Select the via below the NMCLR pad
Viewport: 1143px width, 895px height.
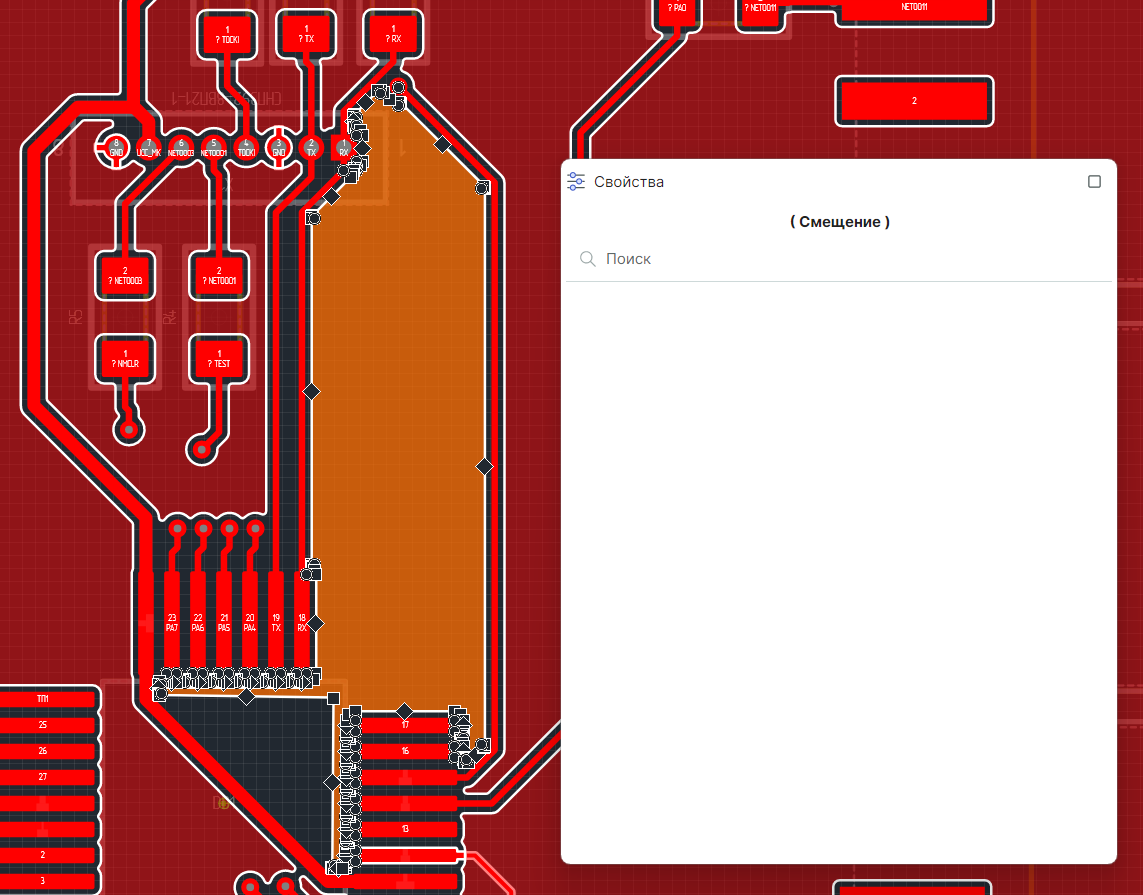pos(128,431)
